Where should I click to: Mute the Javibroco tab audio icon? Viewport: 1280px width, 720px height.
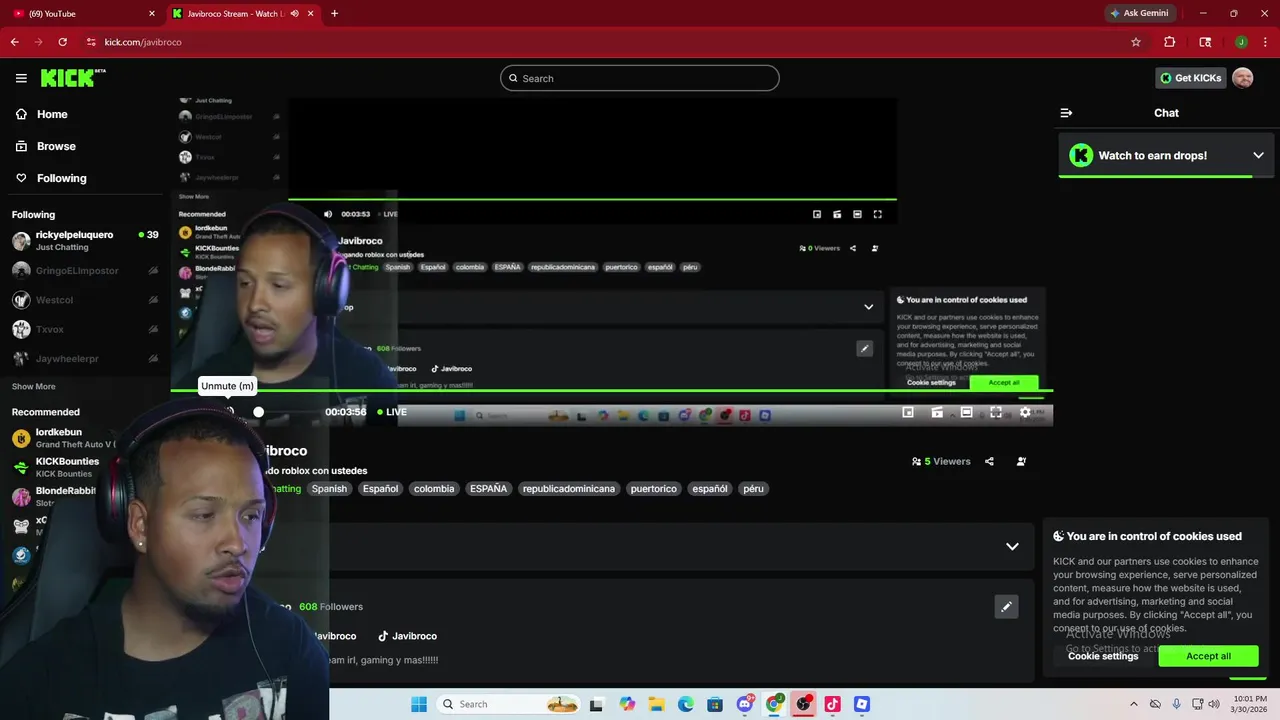[x=294, y=13]
